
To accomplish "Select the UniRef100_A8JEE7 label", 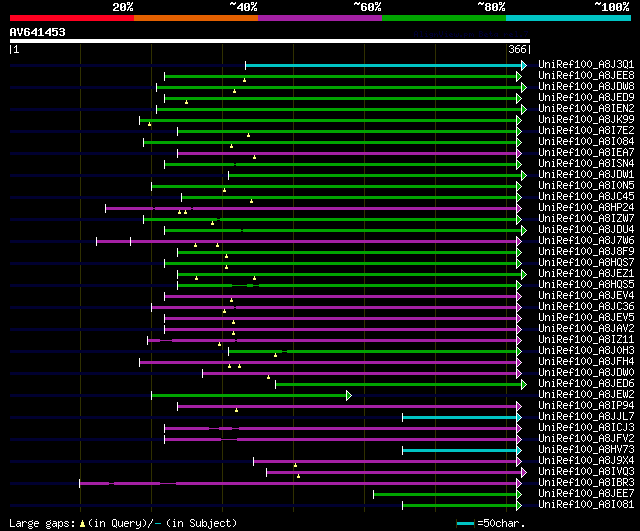I will point(586,494).
